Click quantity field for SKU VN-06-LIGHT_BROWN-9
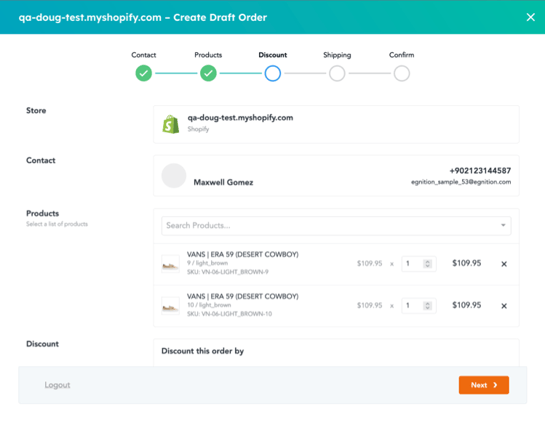545x422 pixels. [418, 264]
